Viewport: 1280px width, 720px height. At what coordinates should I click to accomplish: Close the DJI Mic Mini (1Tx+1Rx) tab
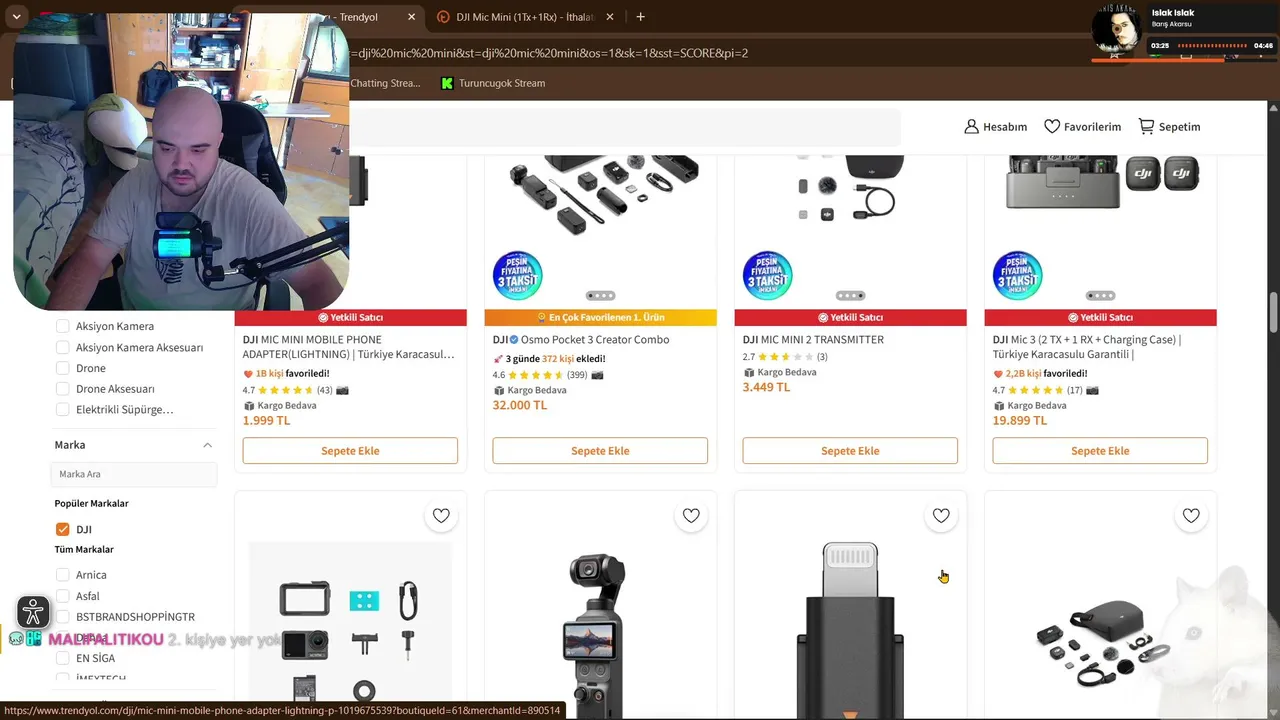tap(610, 17)
